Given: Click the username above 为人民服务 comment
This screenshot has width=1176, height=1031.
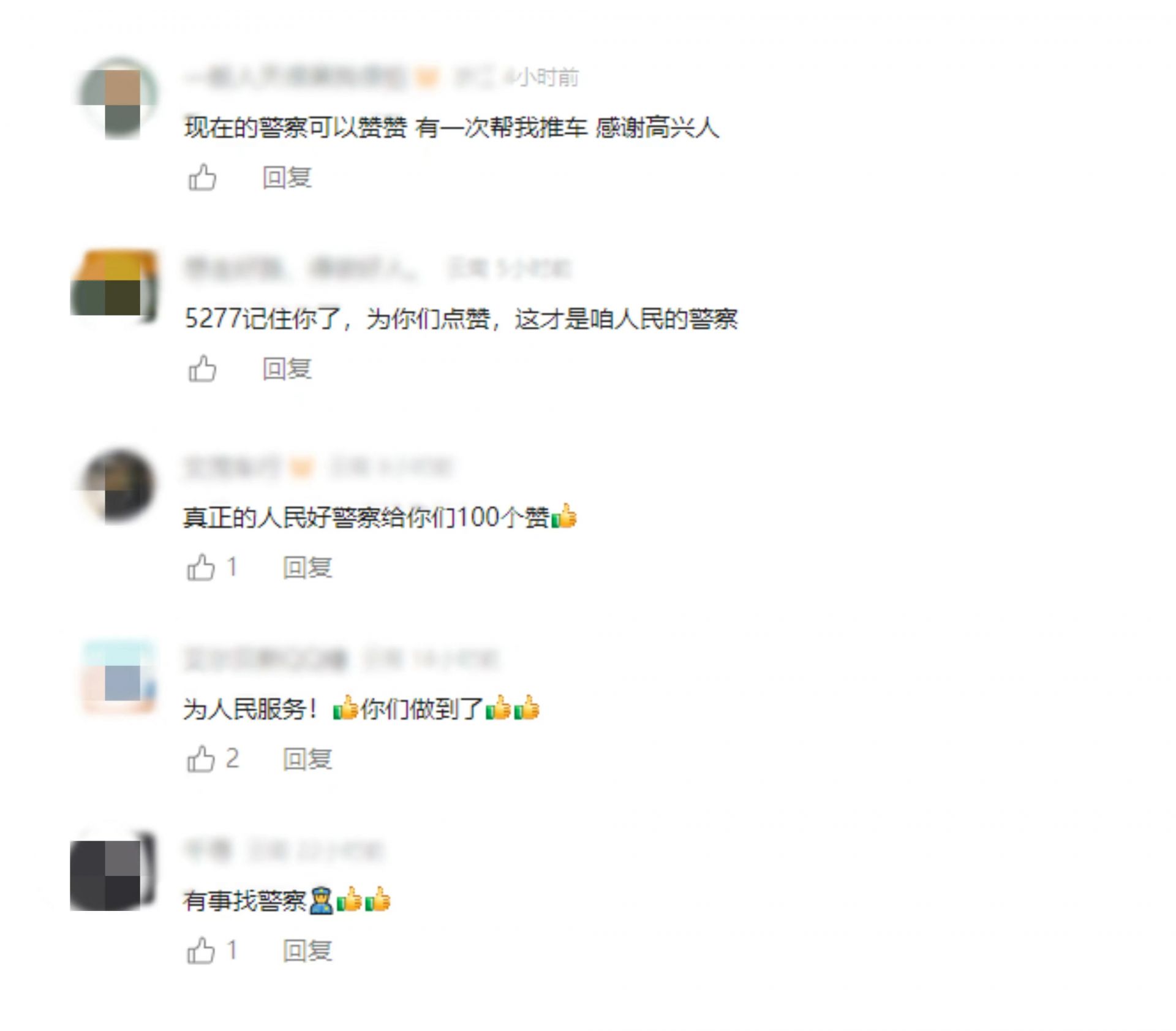Looking at the screenshot, I should [266, 659].
